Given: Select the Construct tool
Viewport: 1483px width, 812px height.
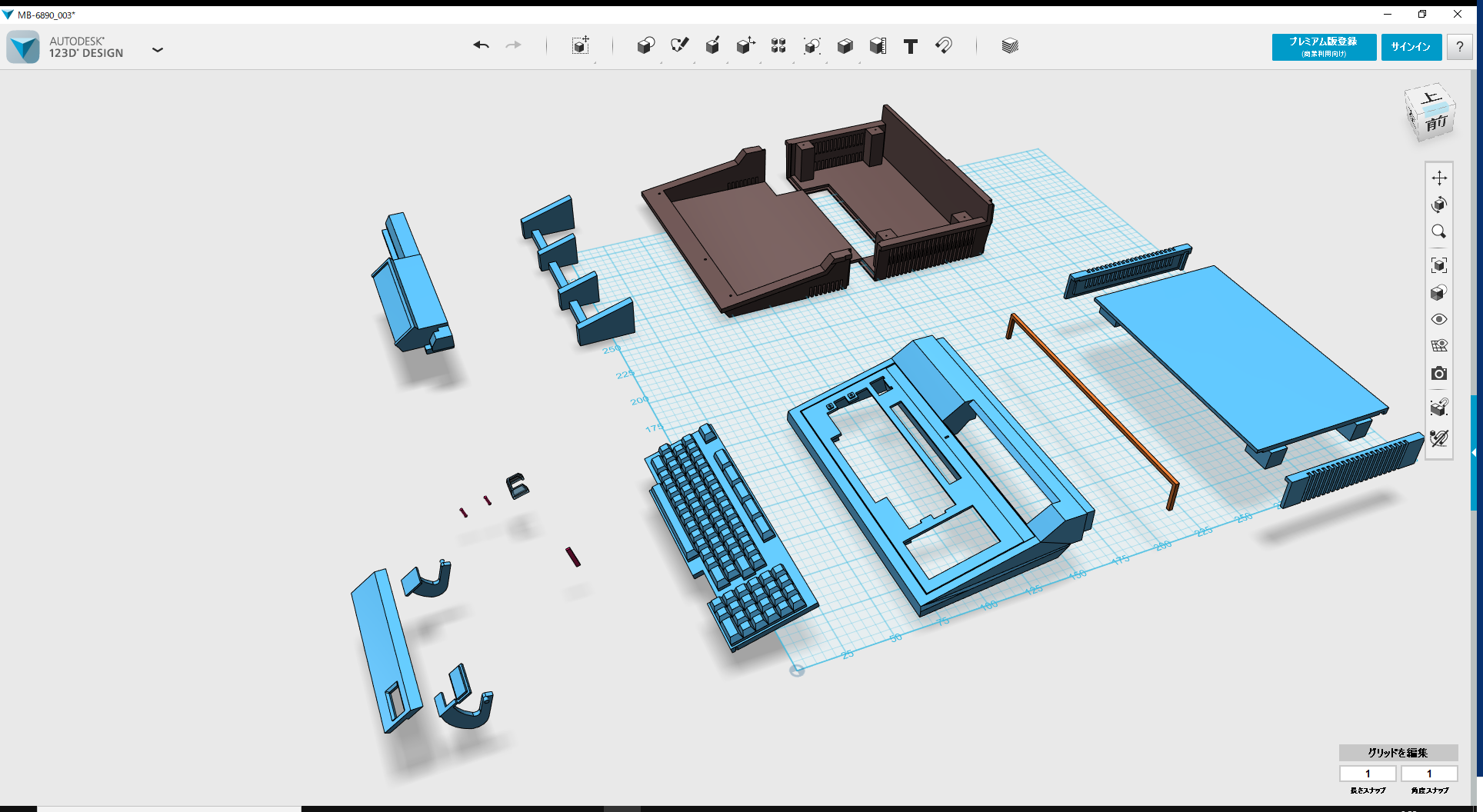Looking at the screenshot, I should click(x=712, y=46).
